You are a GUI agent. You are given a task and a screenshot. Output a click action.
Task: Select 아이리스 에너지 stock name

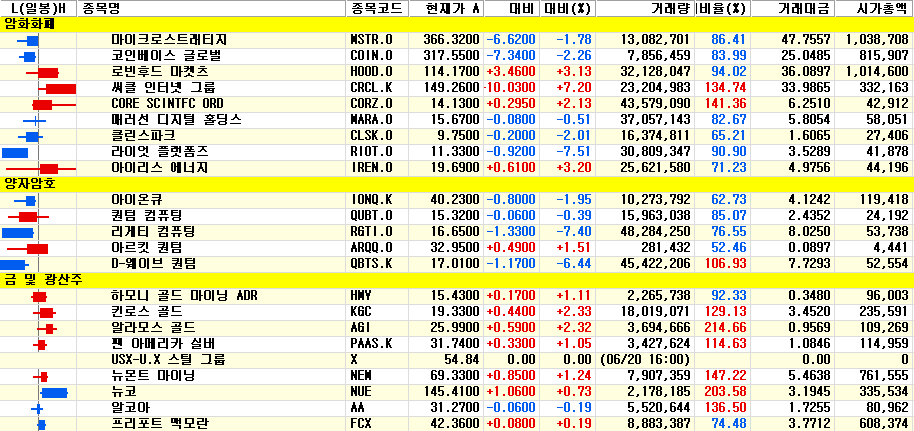(160, 168)
